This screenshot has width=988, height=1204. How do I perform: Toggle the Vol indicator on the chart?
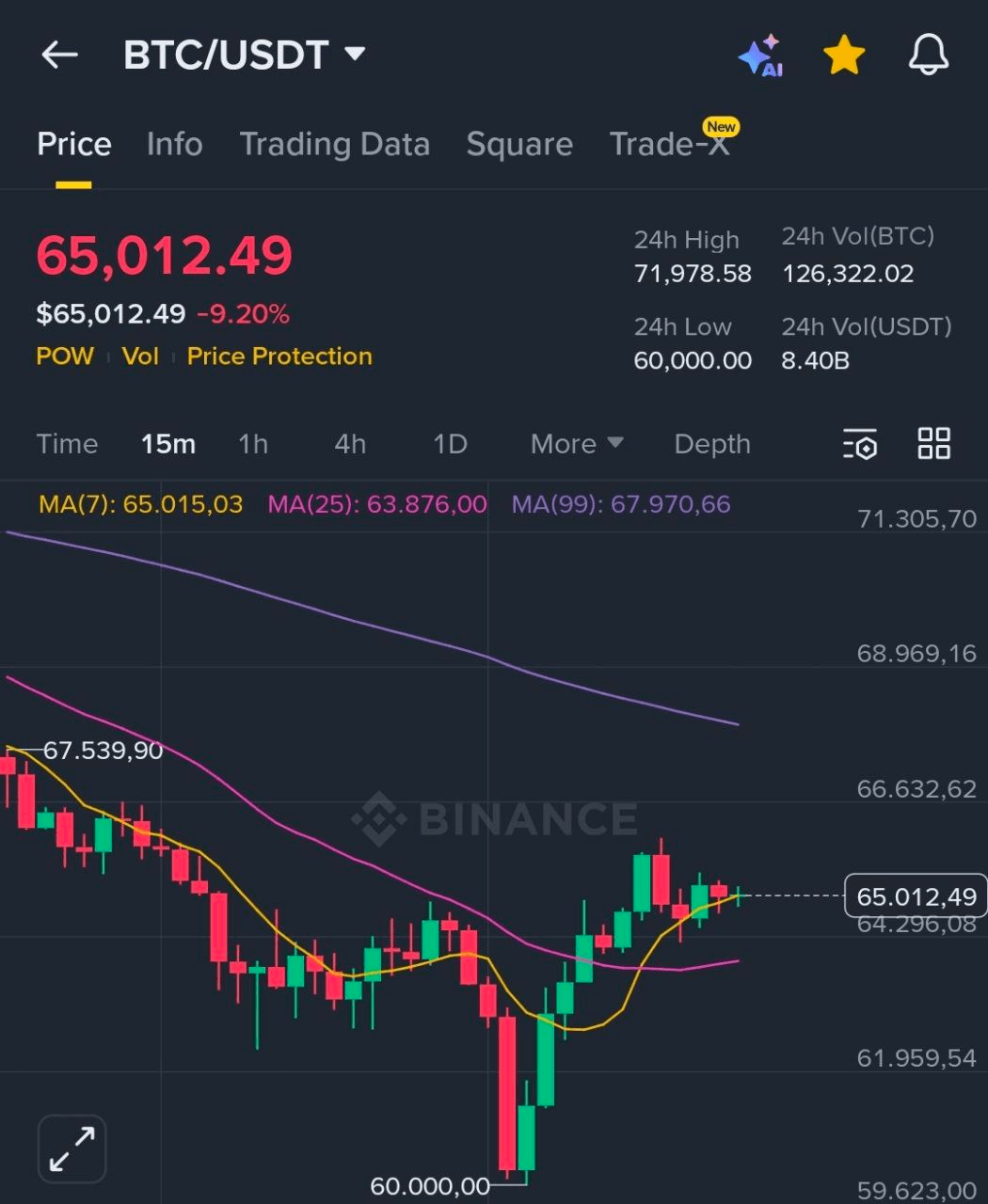(x=140, y=356)
